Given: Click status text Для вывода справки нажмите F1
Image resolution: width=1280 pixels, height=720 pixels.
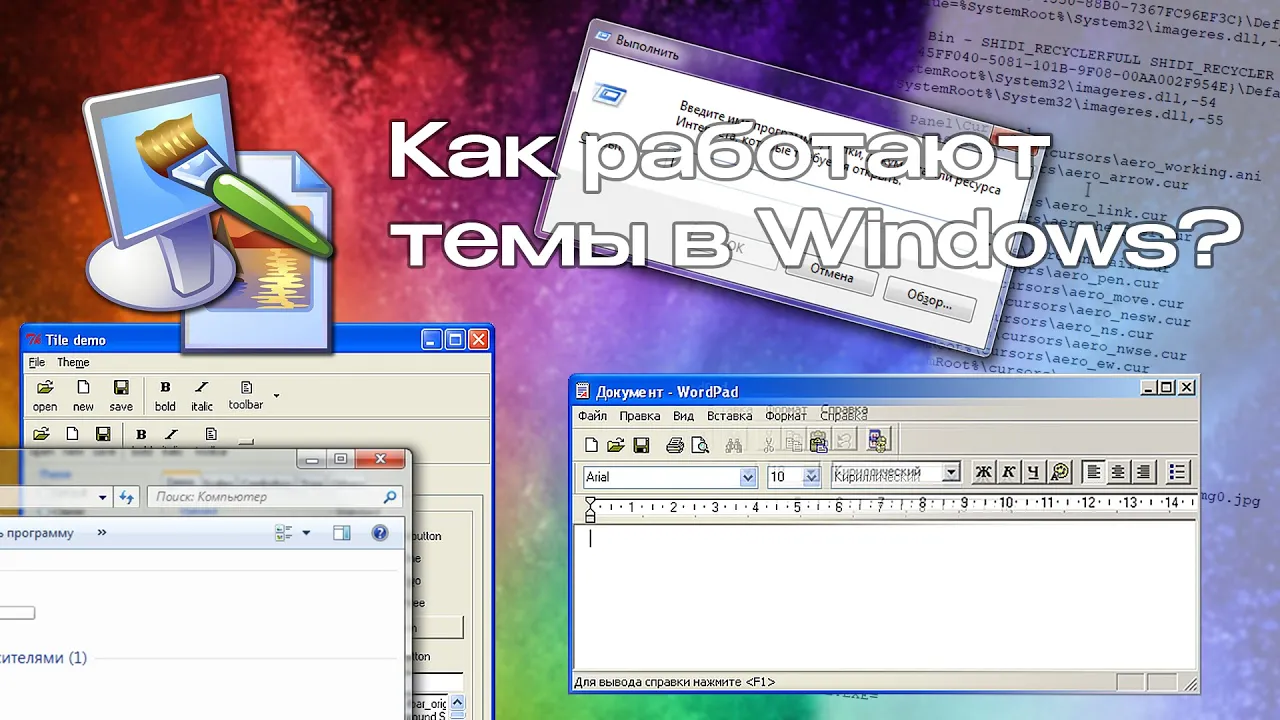Looking at the screenshot, I should (x=674, y=682).
